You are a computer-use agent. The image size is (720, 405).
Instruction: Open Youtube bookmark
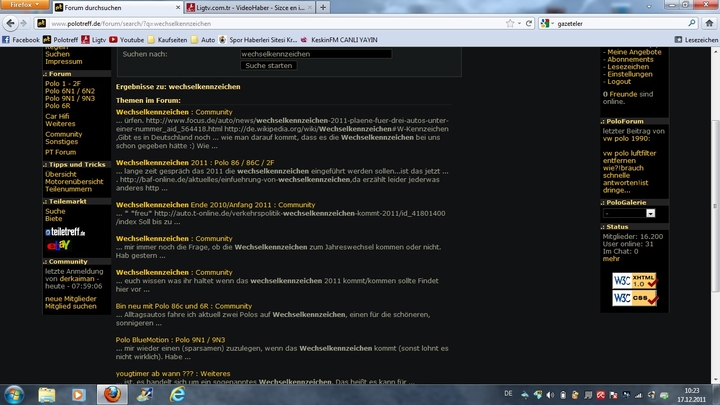[x=127, y=40]
